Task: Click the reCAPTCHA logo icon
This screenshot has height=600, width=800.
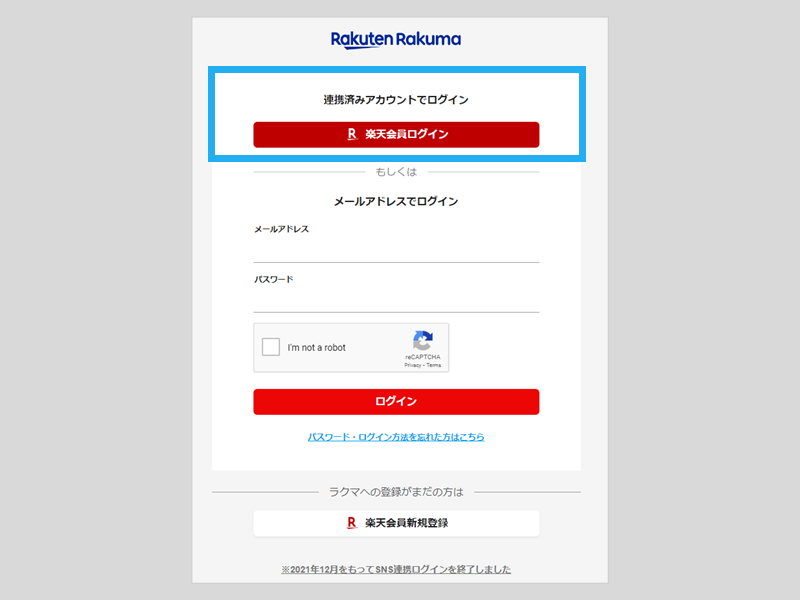Action: coord(423,340)
